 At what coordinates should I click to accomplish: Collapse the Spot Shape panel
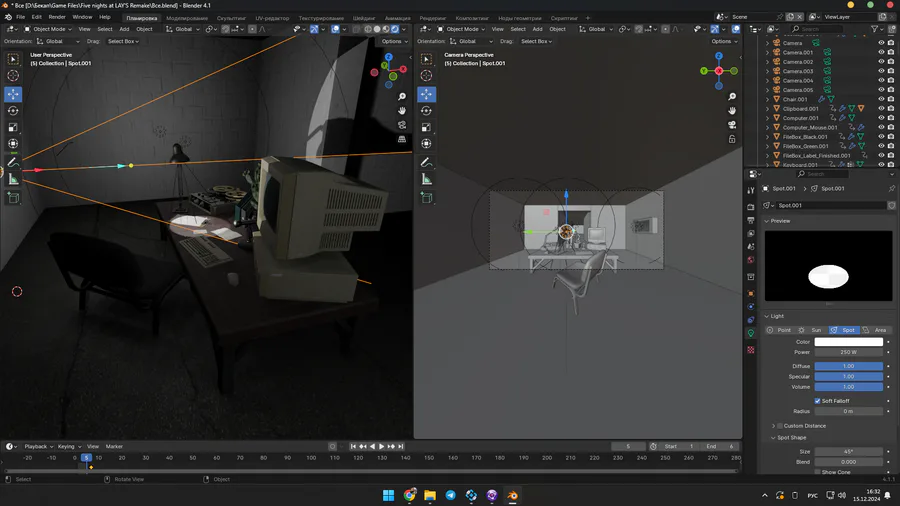tap(773, 438)
